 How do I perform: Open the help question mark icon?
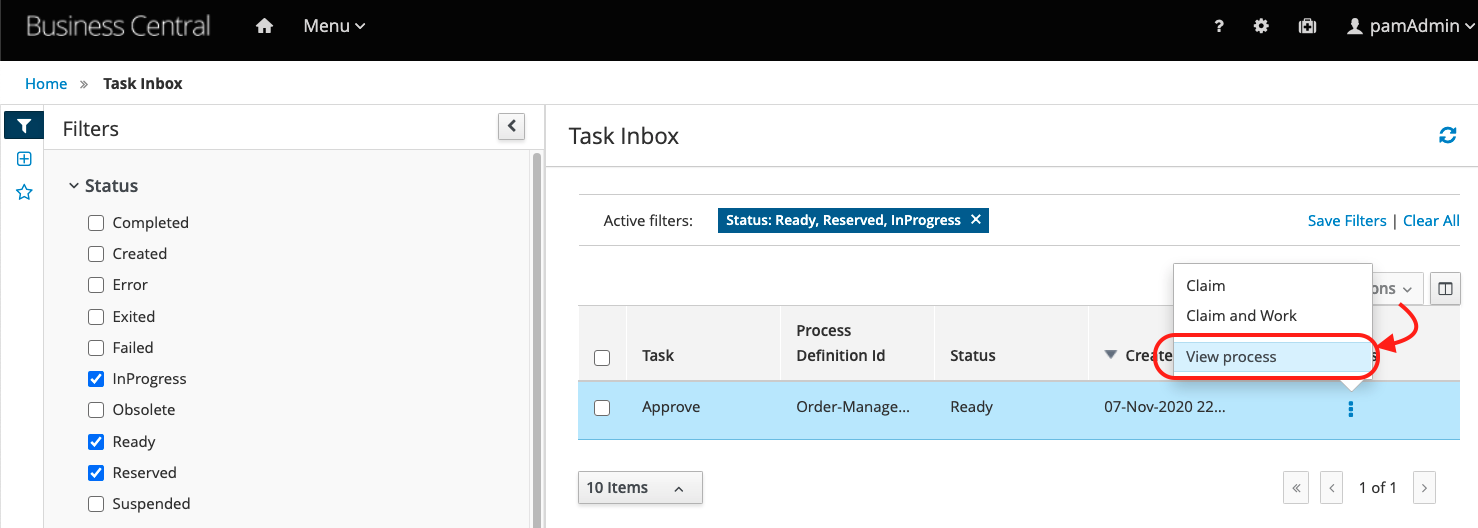(1219, 27)
